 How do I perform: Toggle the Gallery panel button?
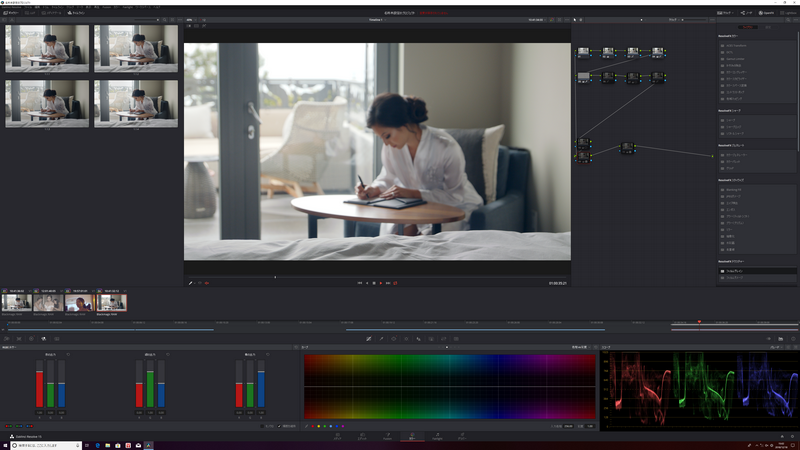[x=11, y=13]
